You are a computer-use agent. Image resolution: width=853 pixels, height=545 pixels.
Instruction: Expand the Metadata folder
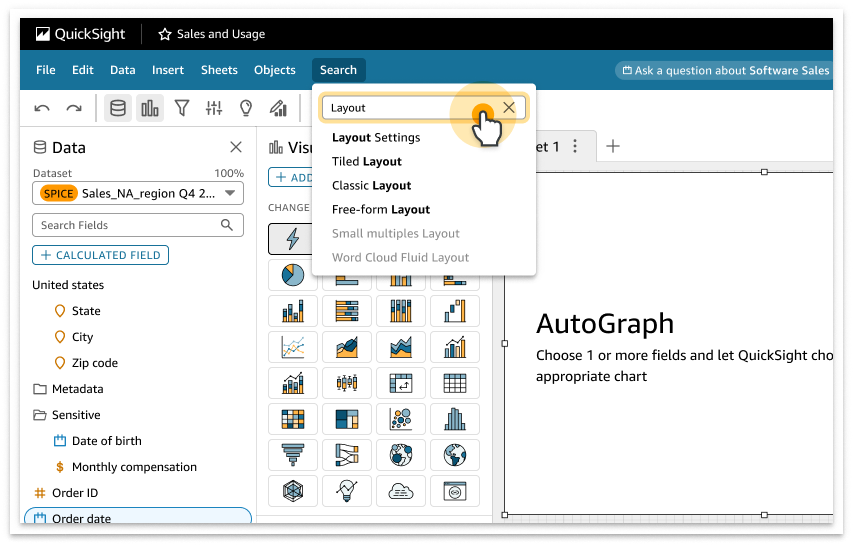click(x=68, y=389)
